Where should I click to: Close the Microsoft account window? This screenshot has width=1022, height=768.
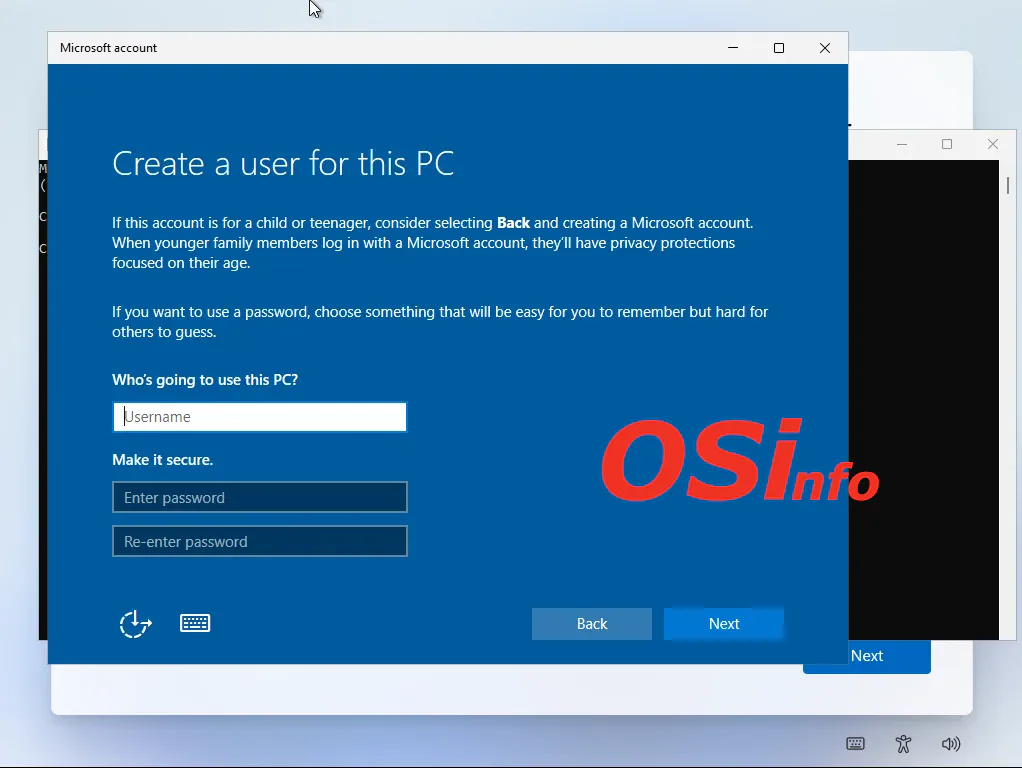point(825,48)
